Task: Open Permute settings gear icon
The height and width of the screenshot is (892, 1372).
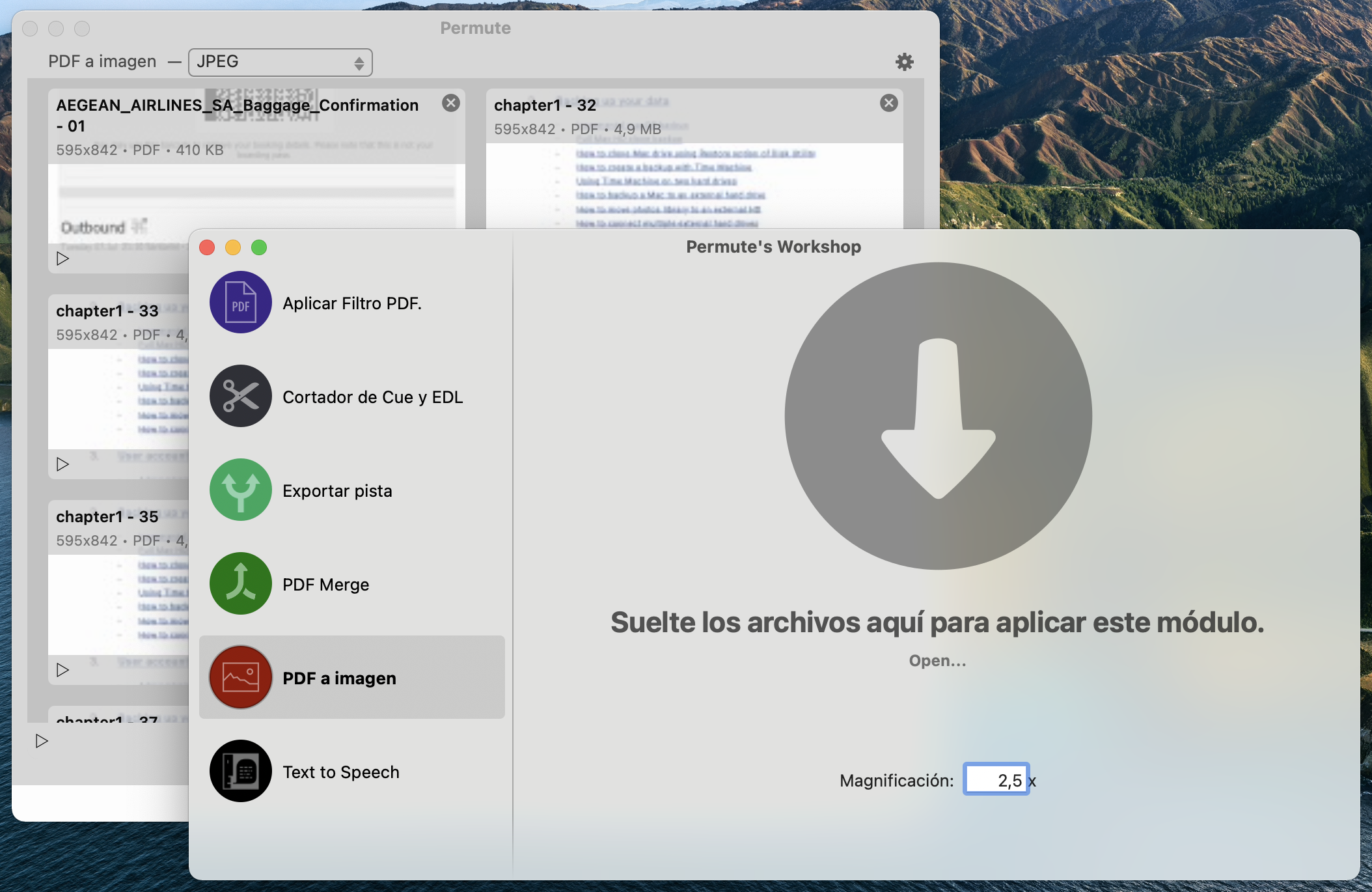Action: [x=905, y=62]
